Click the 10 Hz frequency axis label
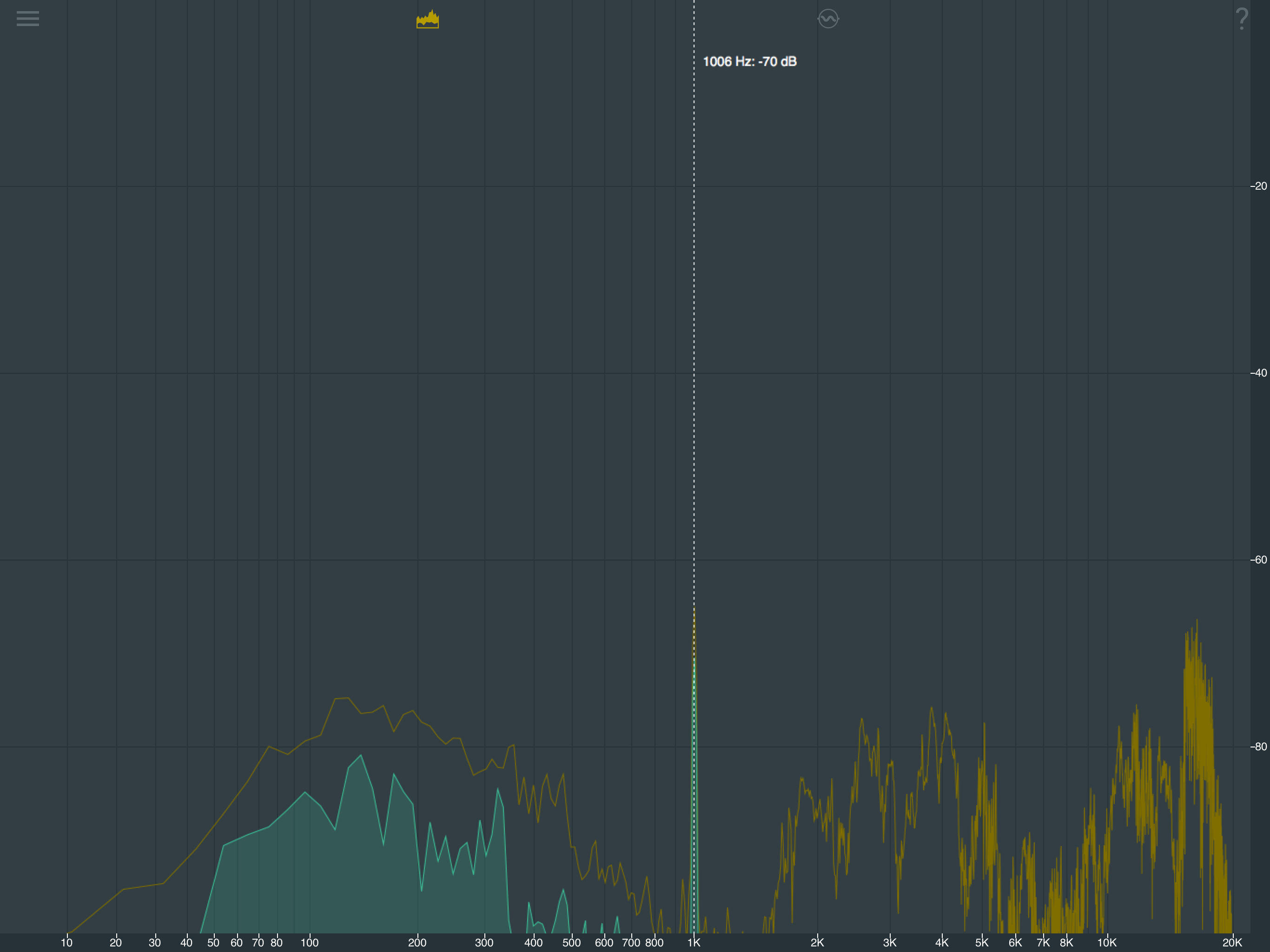Image resolution: width=1270 pixels, height=952 pixels. 66,942
